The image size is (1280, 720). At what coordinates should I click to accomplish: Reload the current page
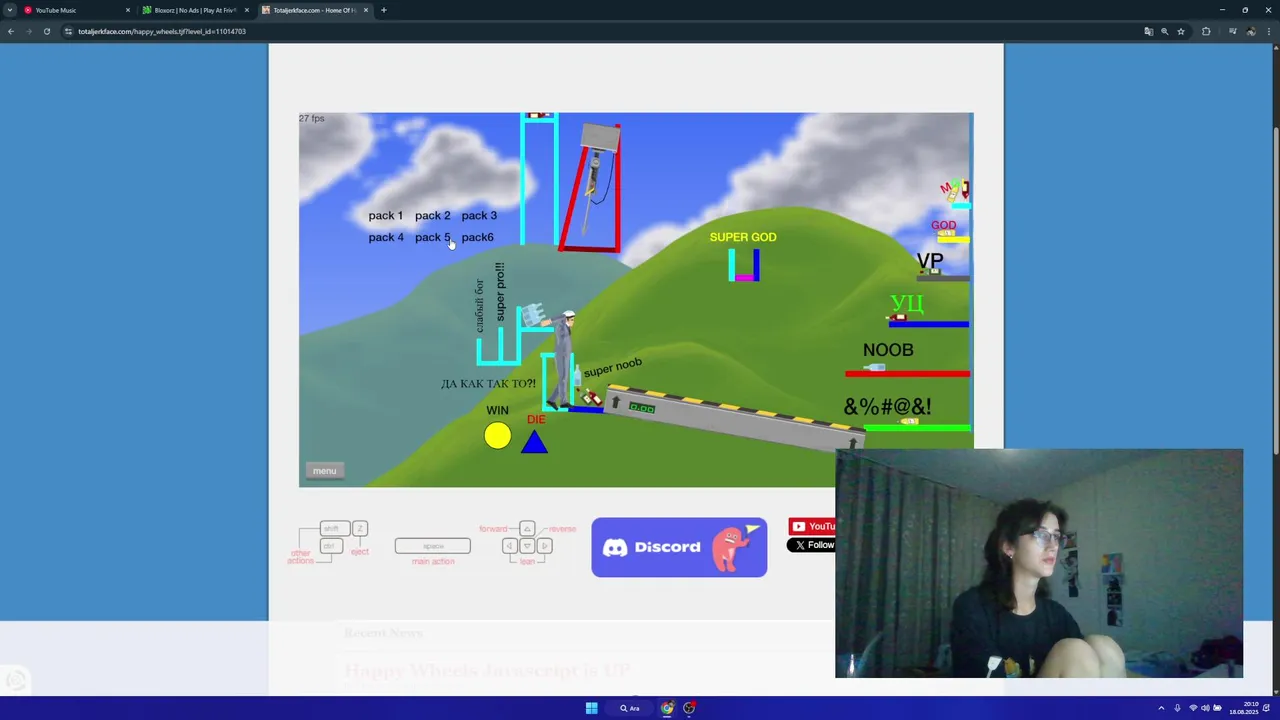[x=46, y=31]
